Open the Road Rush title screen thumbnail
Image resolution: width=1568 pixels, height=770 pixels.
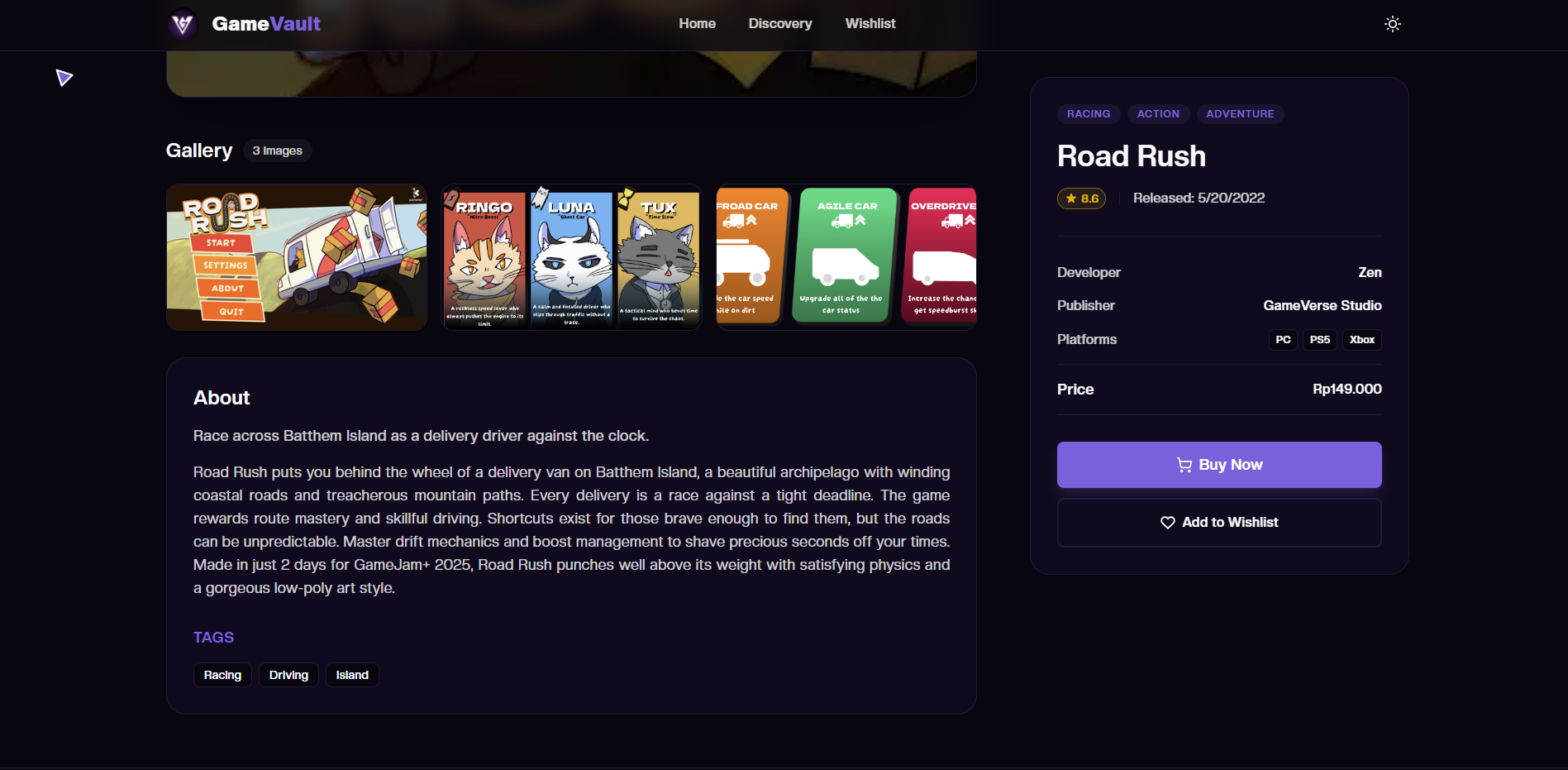(x=297, y=257)
